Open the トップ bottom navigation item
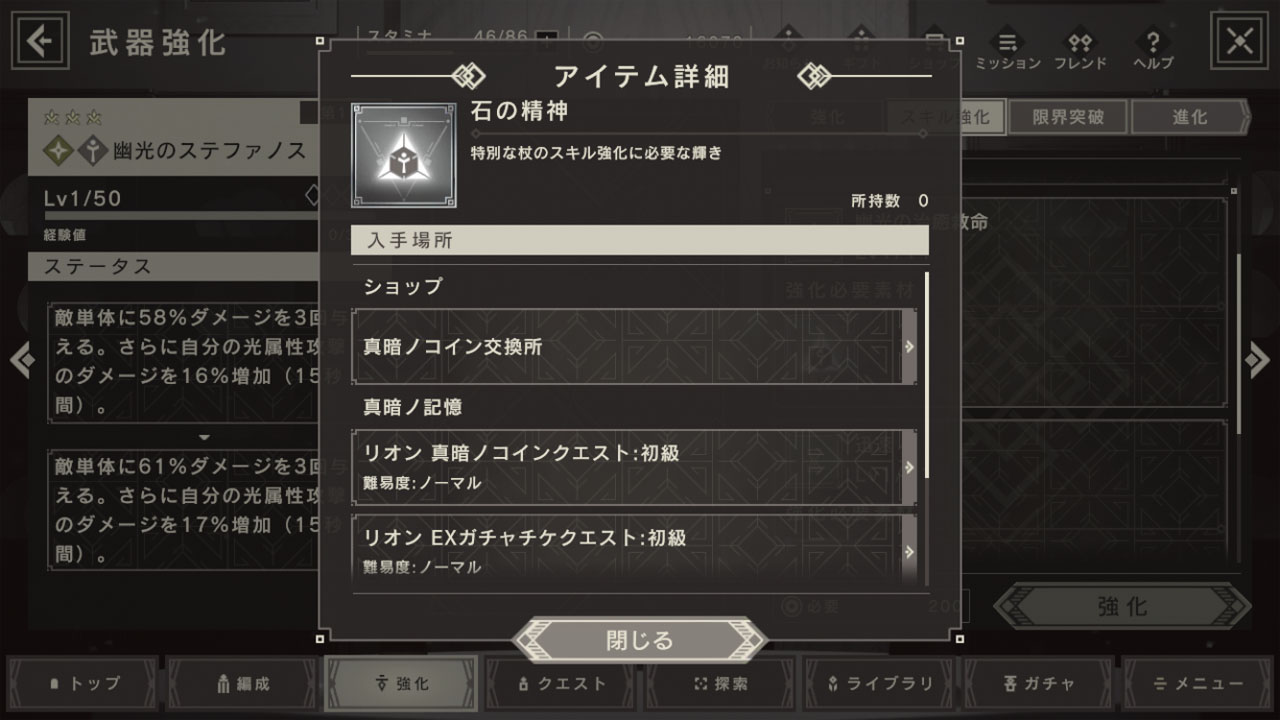 pos(84,684)
